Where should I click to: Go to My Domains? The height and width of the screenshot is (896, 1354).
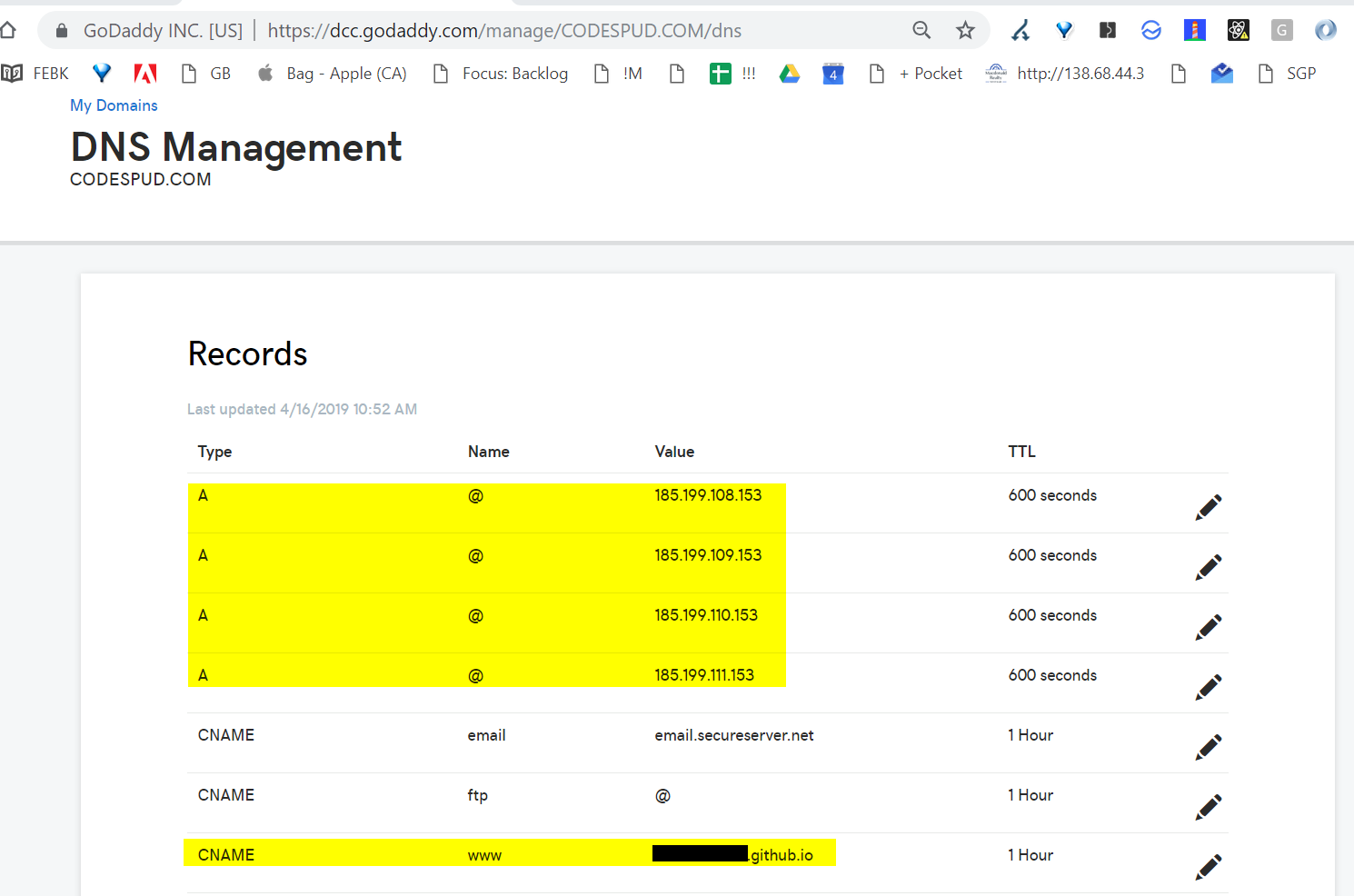[114, 105]
